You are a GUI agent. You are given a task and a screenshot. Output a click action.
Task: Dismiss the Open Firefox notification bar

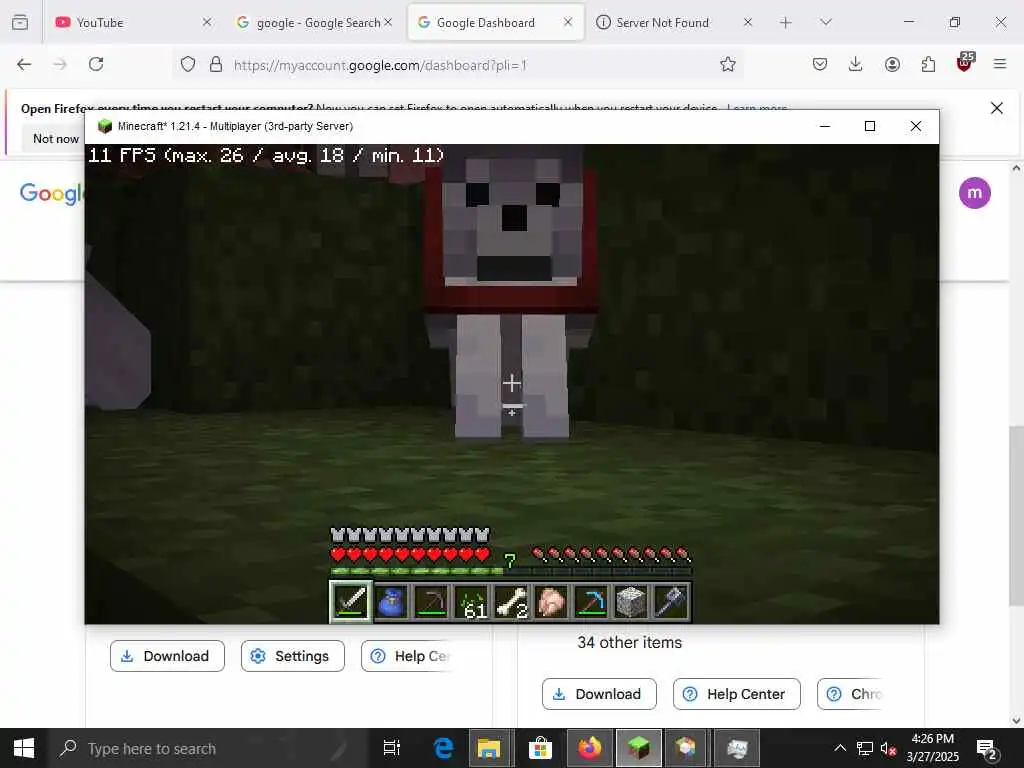click(997, 108)
